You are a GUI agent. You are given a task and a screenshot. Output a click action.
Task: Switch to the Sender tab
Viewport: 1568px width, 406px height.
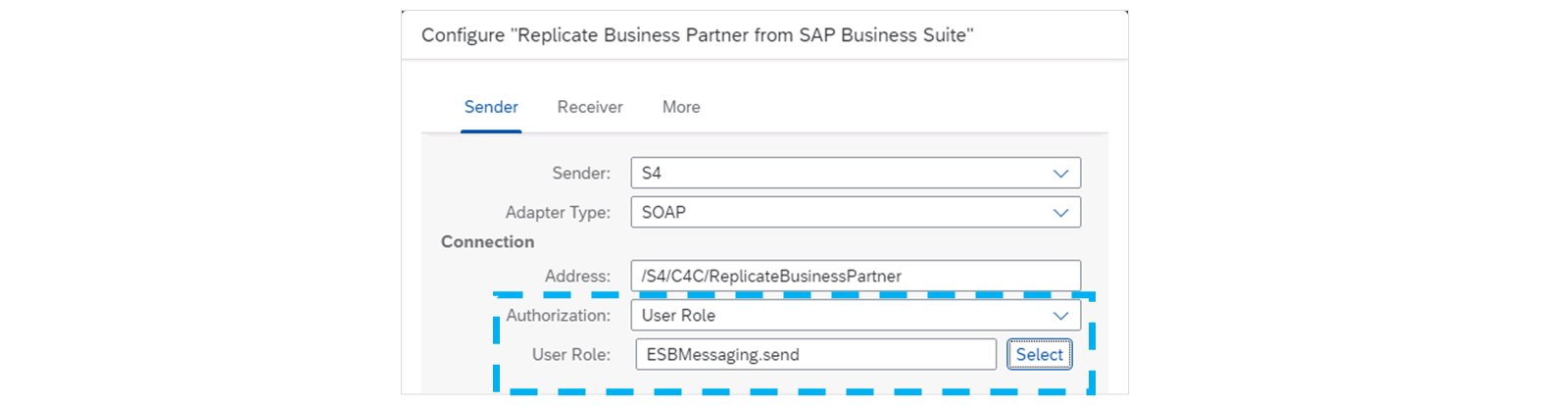pyautogui.click(x=491, y=107)
